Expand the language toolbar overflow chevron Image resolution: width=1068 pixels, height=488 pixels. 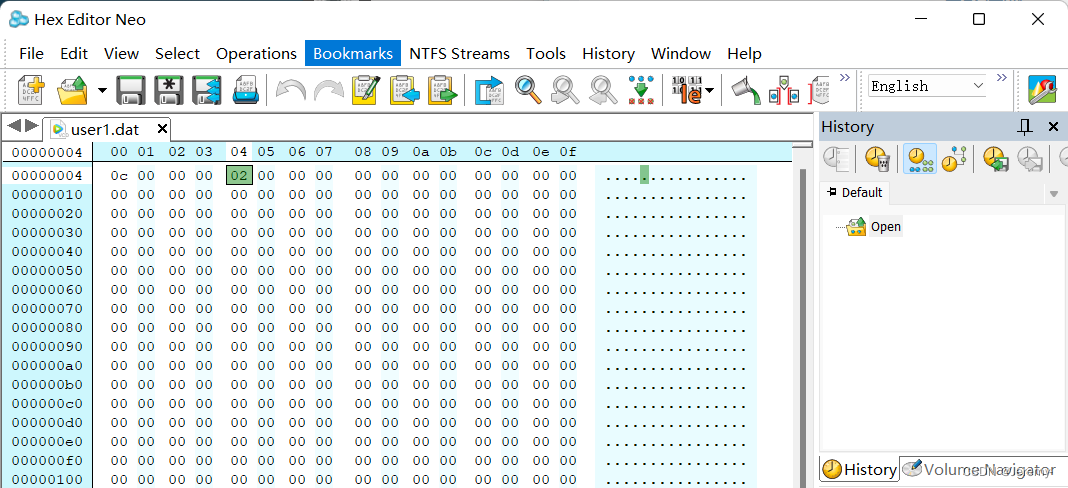[1001, 78]
